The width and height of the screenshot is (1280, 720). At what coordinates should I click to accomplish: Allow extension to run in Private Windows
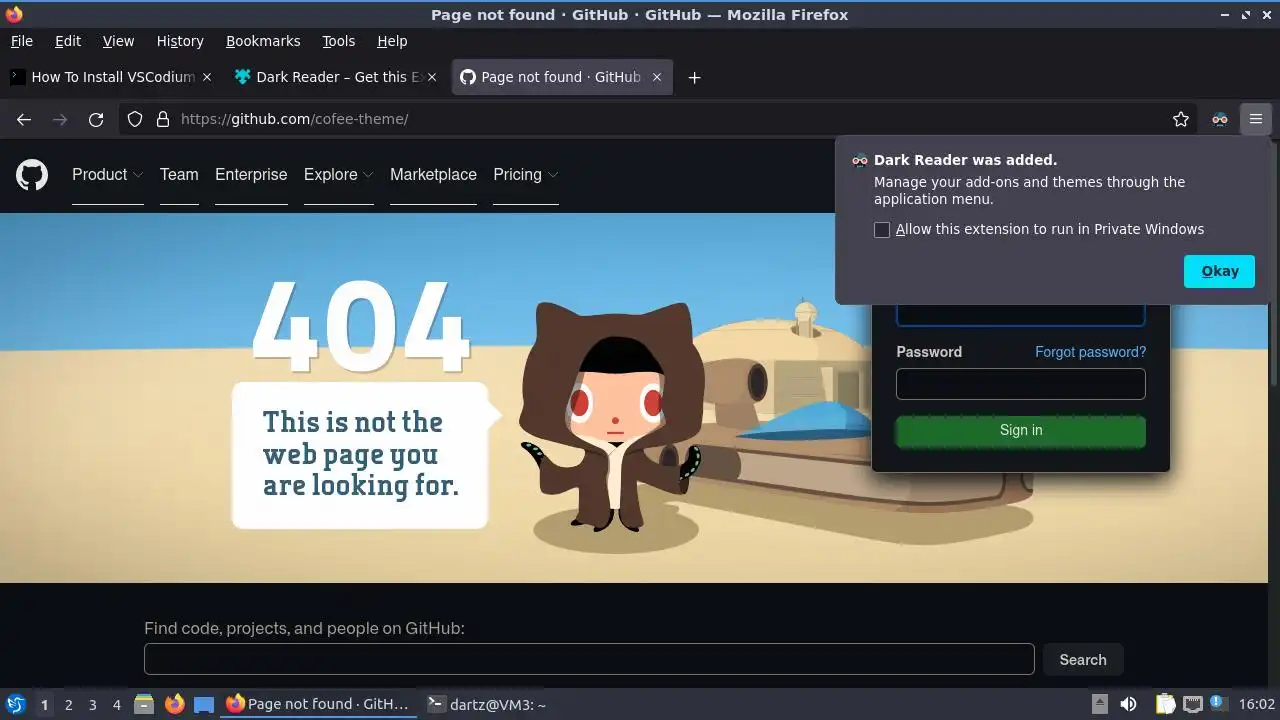[882, 230]
